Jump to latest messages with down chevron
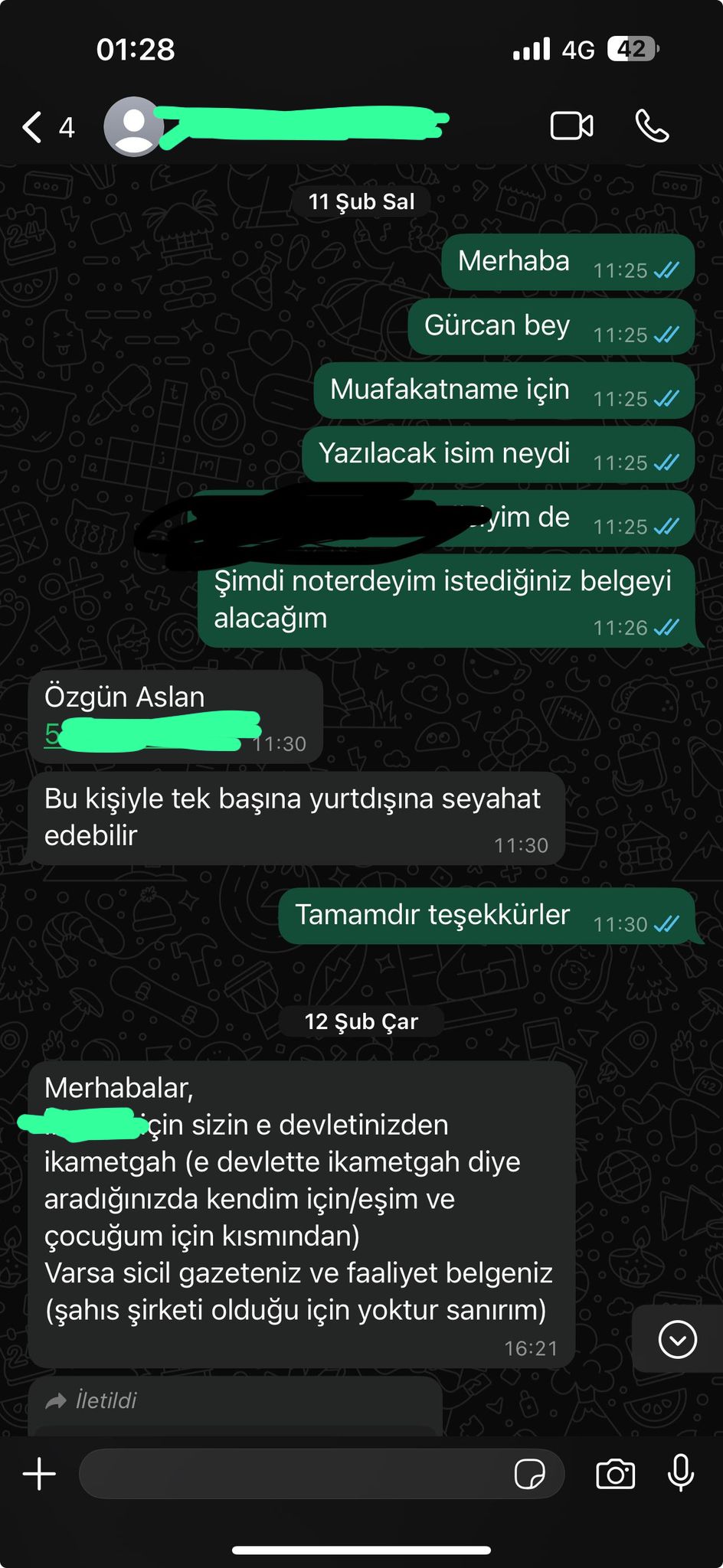The width and height of the screenshot is (723, 1568). click(678, 1339)
